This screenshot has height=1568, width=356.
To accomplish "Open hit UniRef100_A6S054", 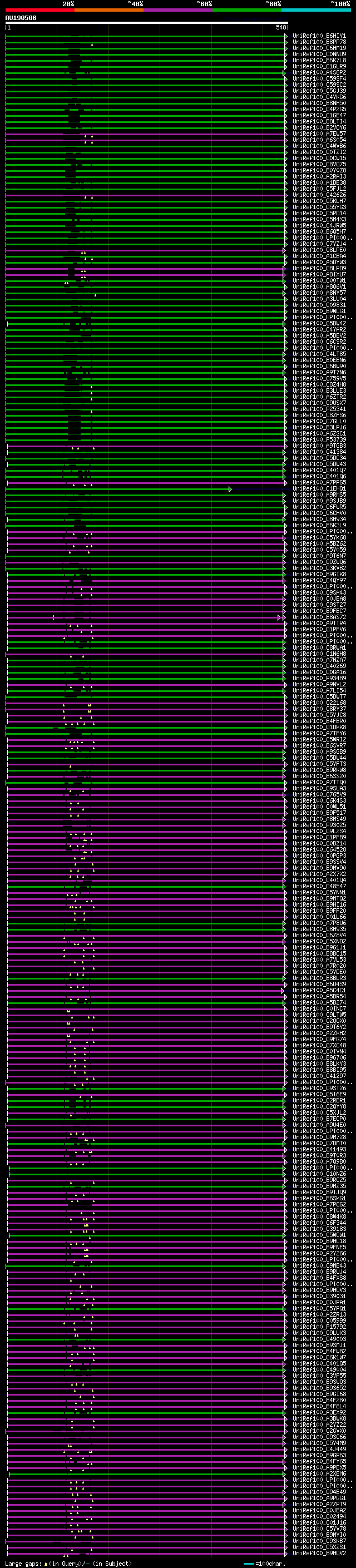I will coord(319,140).
